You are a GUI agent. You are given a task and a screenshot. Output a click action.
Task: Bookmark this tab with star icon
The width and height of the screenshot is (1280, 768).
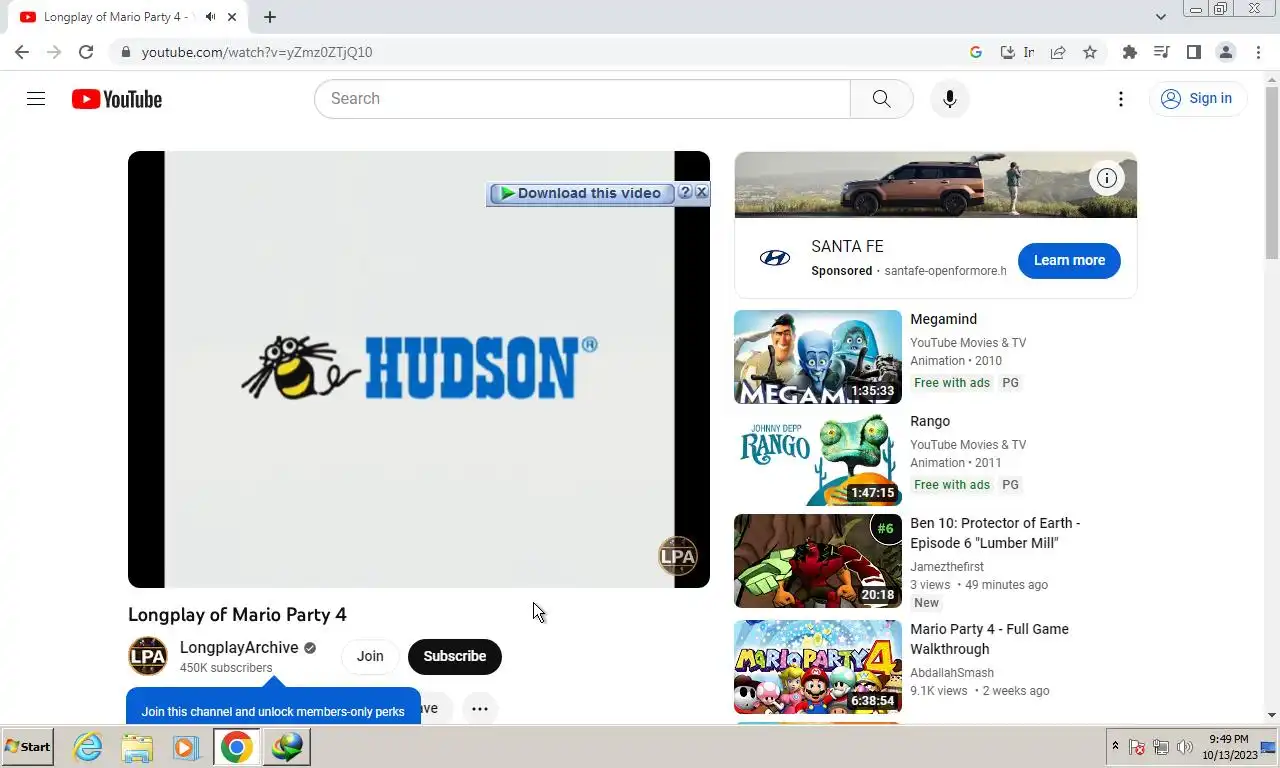(1090, 52)
